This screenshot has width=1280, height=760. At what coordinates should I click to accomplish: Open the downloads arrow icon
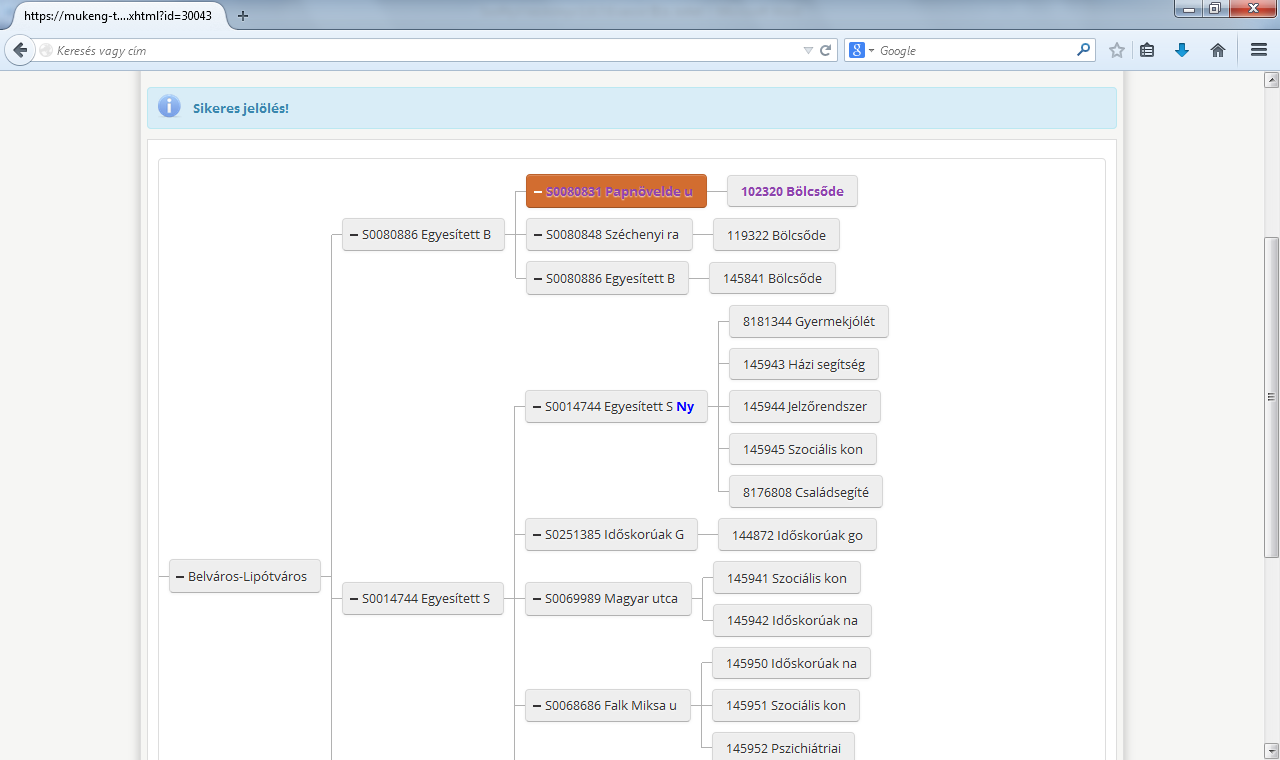[x=1182, y=50]
